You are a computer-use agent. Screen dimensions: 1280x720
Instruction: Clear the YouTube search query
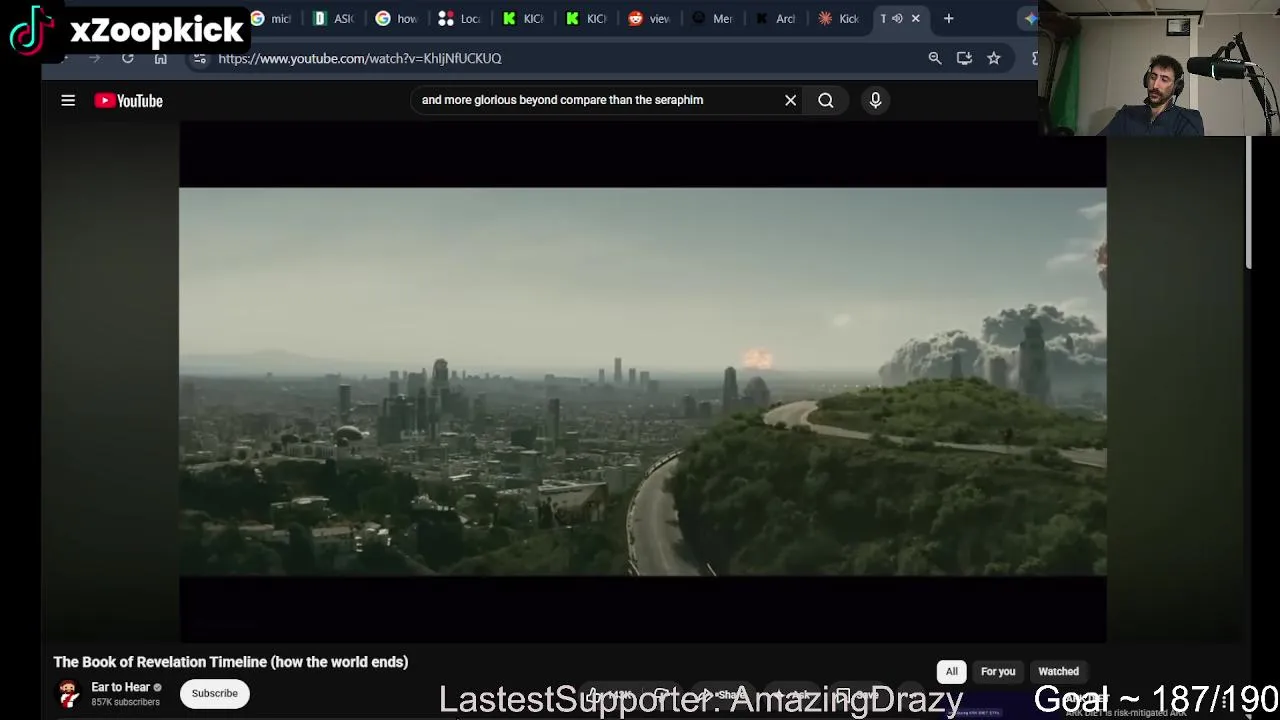click(x=790, y=100)
